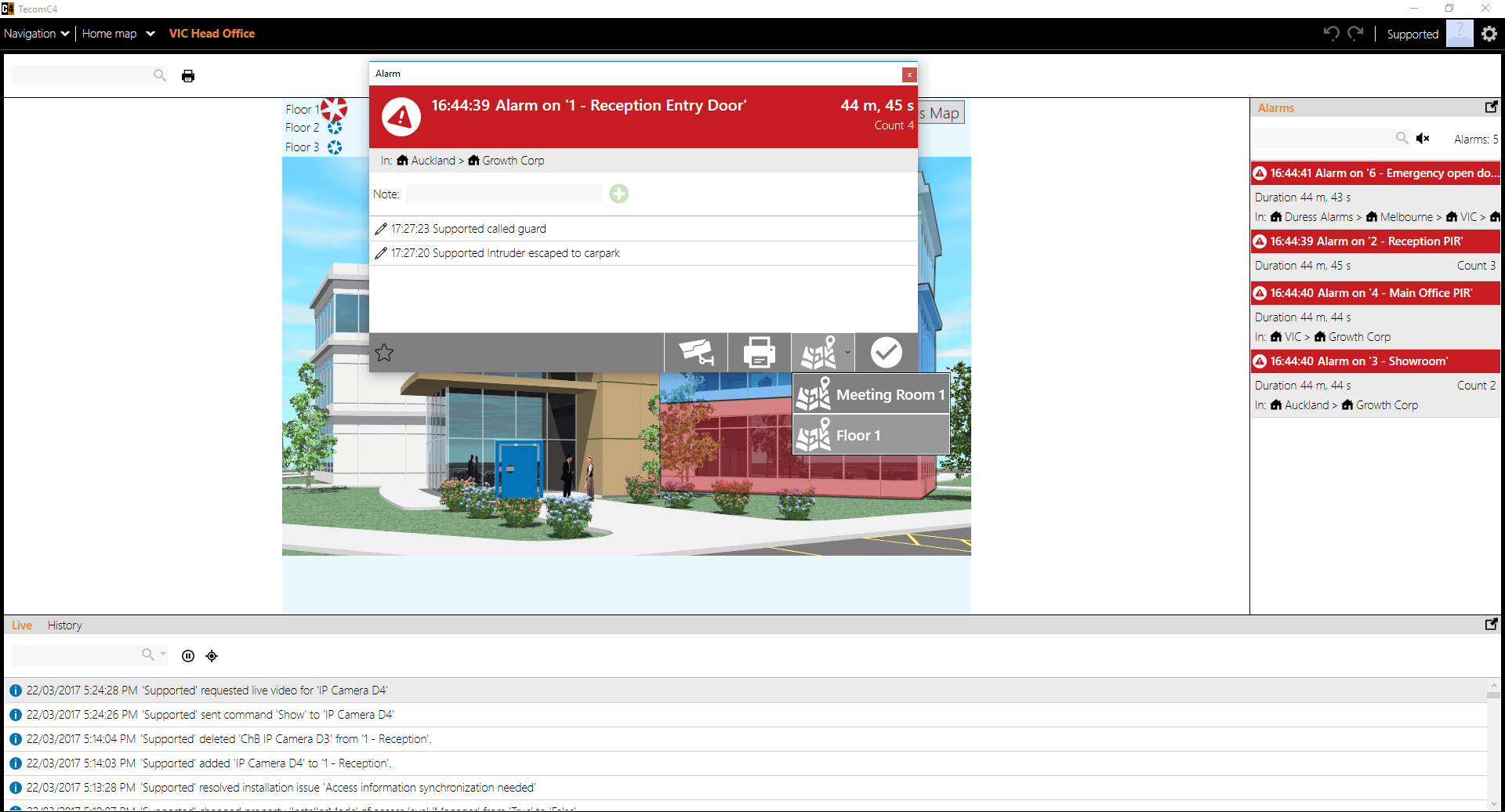Switch to the History tab

click(x=64, y=625)
